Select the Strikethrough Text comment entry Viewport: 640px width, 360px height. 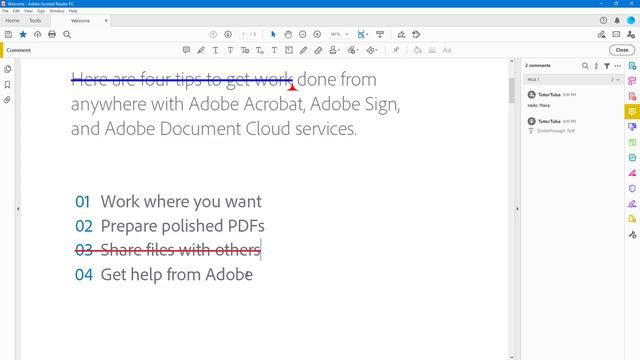point(573,126)
